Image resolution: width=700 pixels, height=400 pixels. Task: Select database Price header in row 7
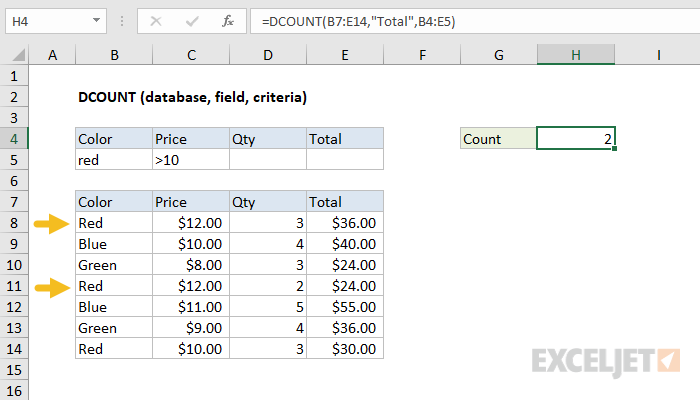click(191, 202)
